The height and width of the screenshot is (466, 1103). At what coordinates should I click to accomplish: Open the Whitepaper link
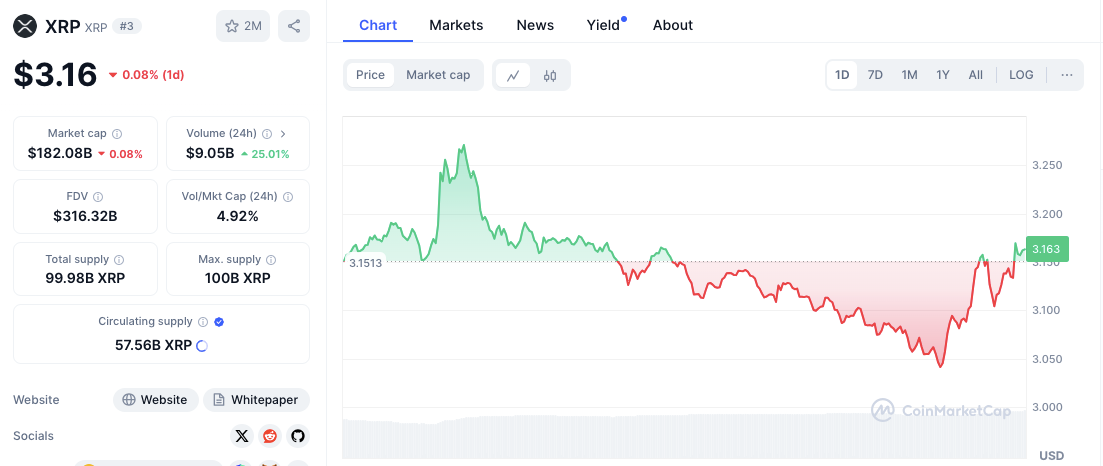point(256,400)
